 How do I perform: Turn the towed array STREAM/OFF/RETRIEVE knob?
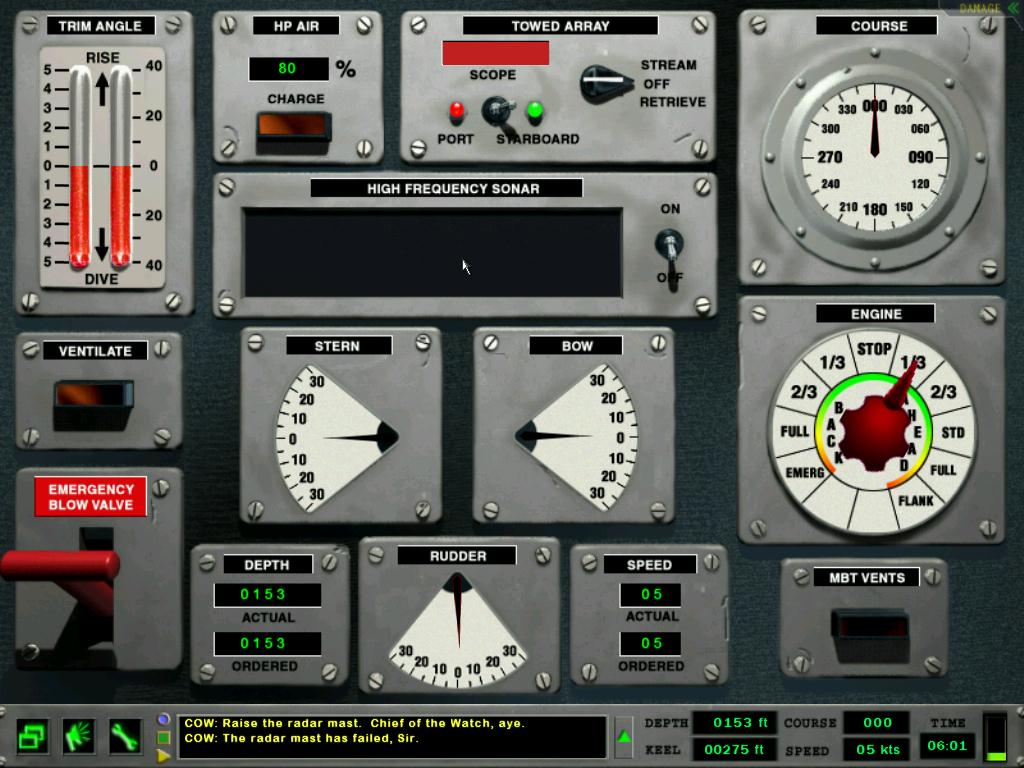click(x=606, y=84)
